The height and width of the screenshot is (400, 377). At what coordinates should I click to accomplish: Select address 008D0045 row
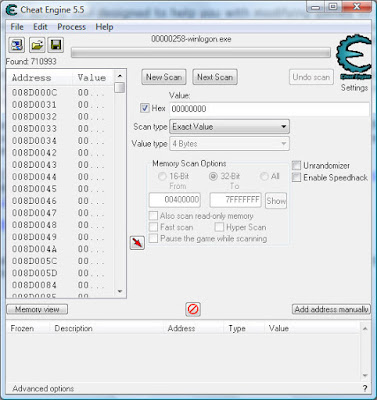pos(60,189)
